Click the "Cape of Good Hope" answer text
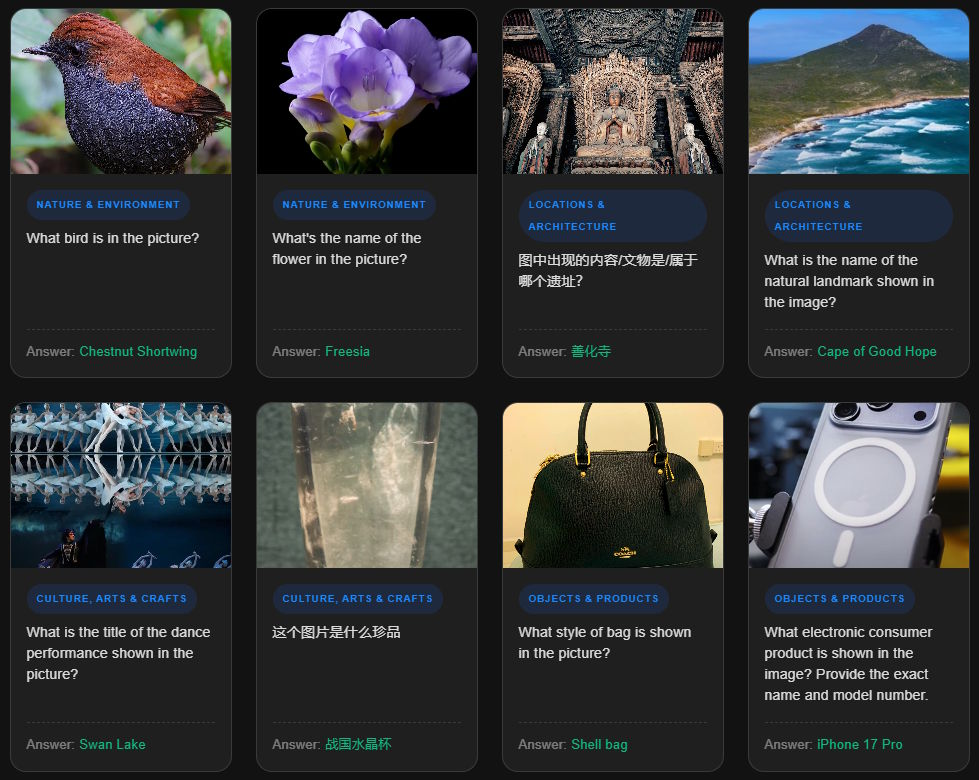Image resolution: width=979 pixels, height=780 pixels. point(876,352)
